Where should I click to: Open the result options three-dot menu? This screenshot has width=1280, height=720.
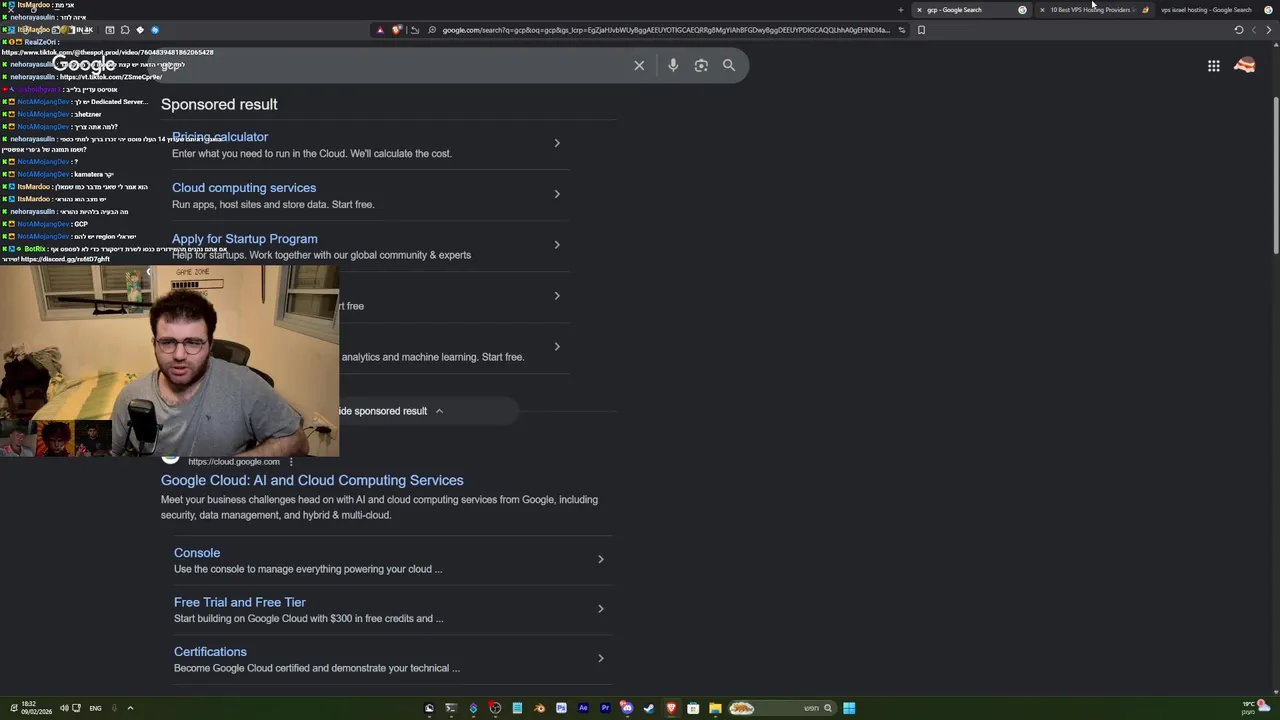point(291,462)
